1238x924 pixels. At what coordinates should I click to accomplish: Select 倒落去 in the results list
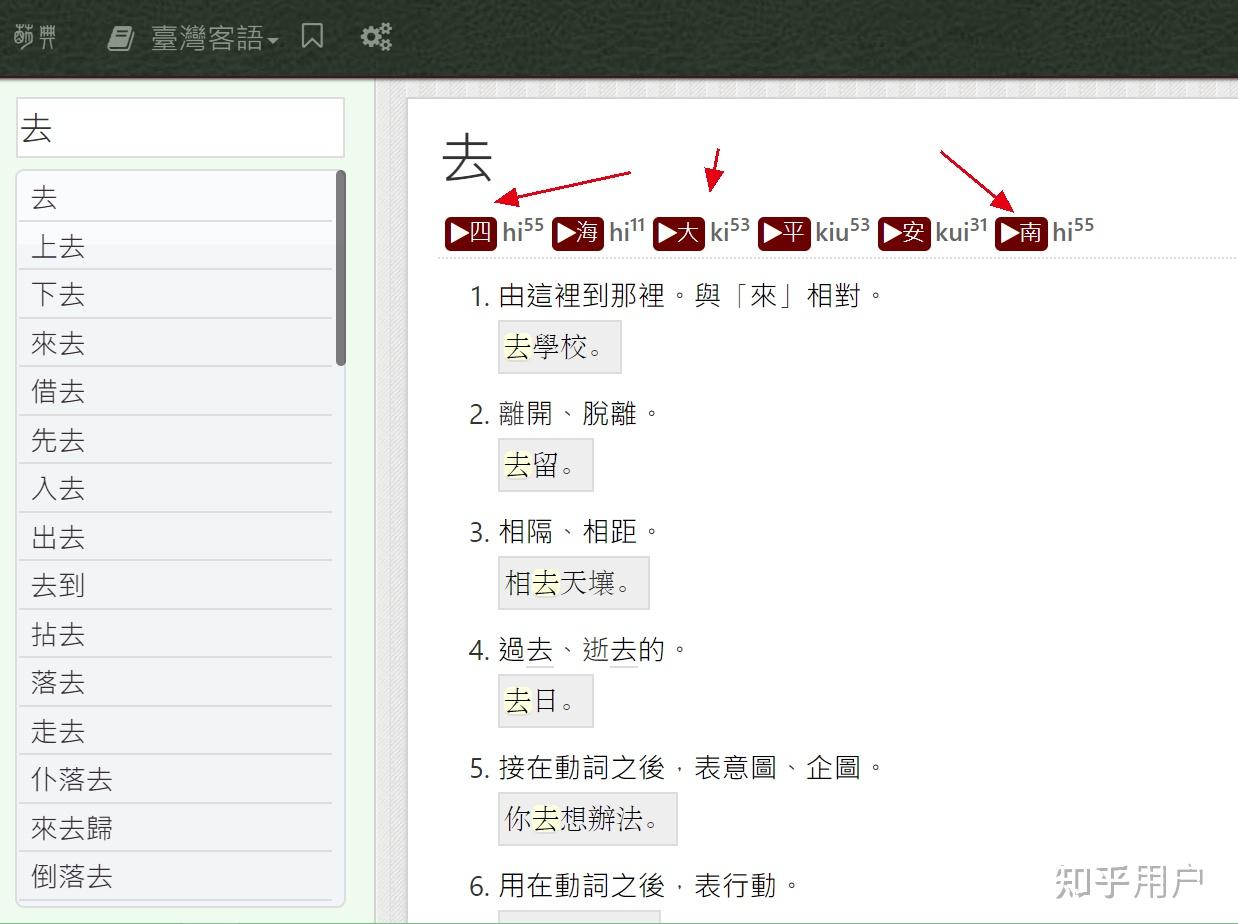175,876
